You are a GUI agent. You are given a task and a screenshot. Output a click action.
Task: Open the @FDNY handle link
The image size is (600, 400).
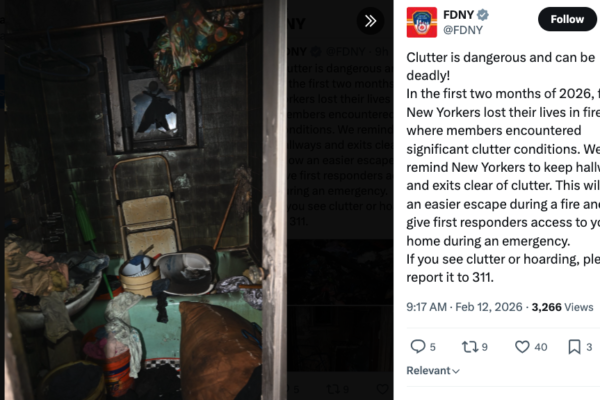[463, 30]
